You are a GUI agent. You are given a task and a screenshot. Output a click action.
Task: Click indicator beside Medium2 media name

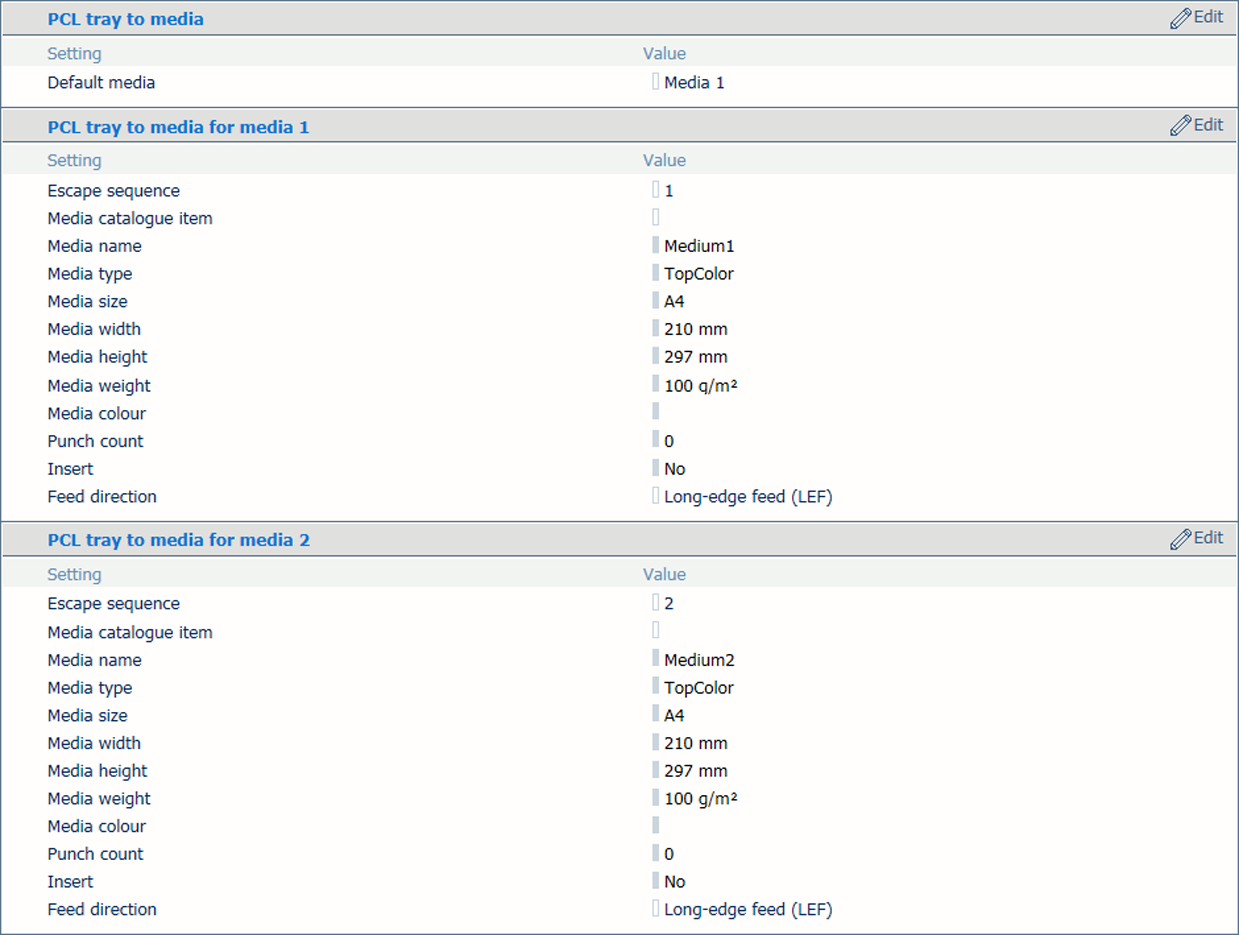[x=656, y=659]
